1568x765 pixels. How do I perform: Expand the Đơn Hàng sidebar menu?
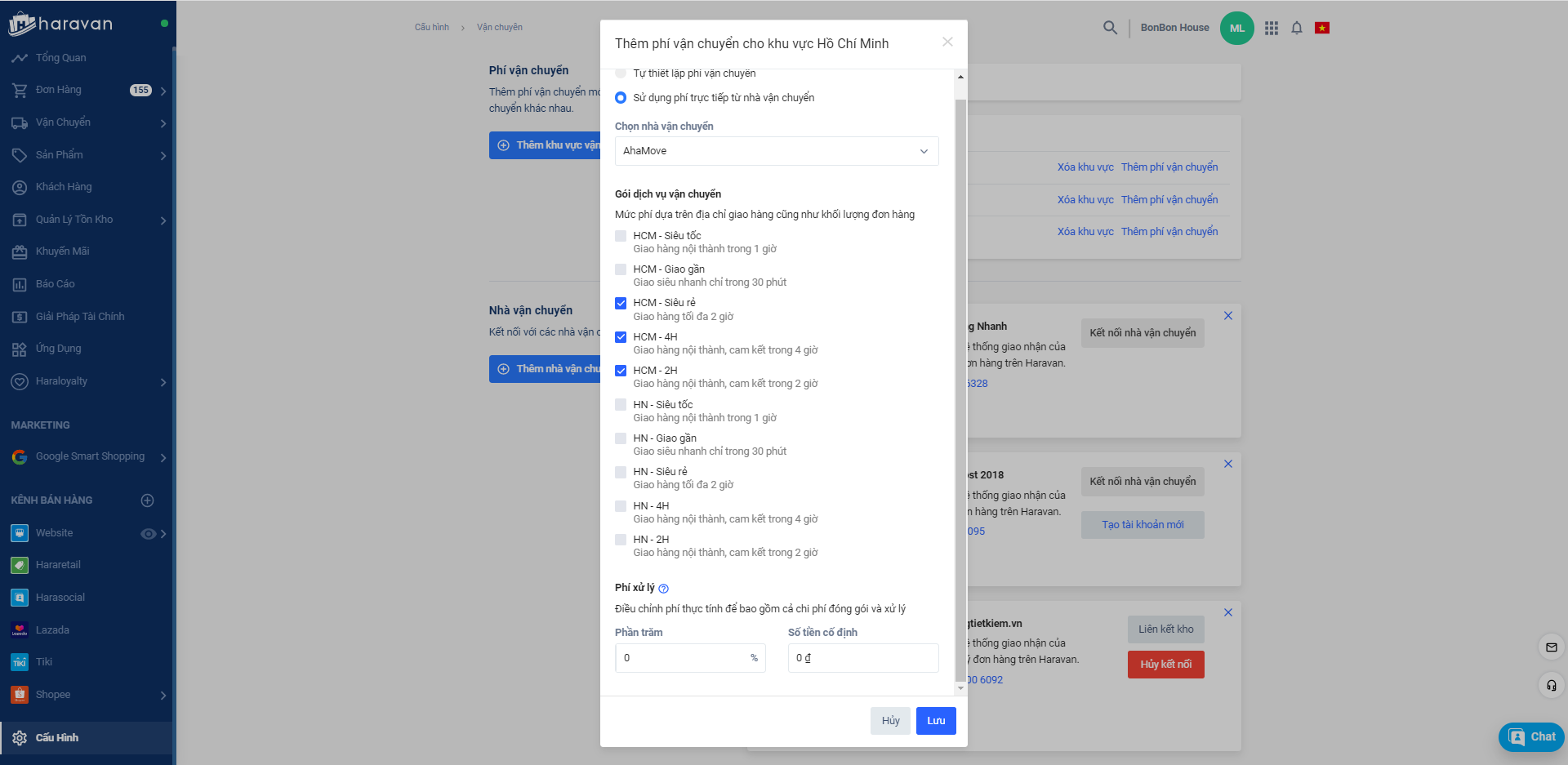click(x=163, y=91)
